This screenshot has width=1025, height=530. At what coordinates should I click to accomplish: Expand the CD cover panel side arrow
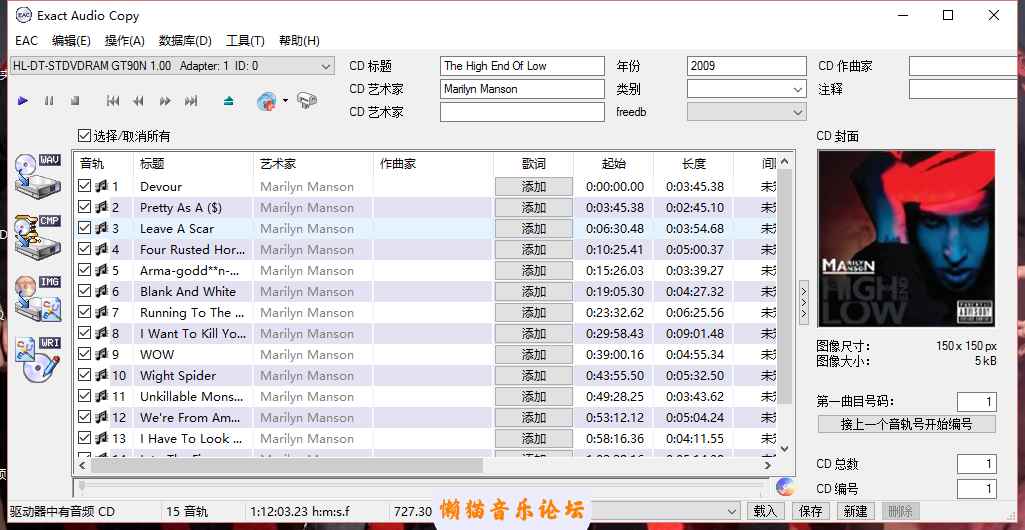[x=804, y=303]
